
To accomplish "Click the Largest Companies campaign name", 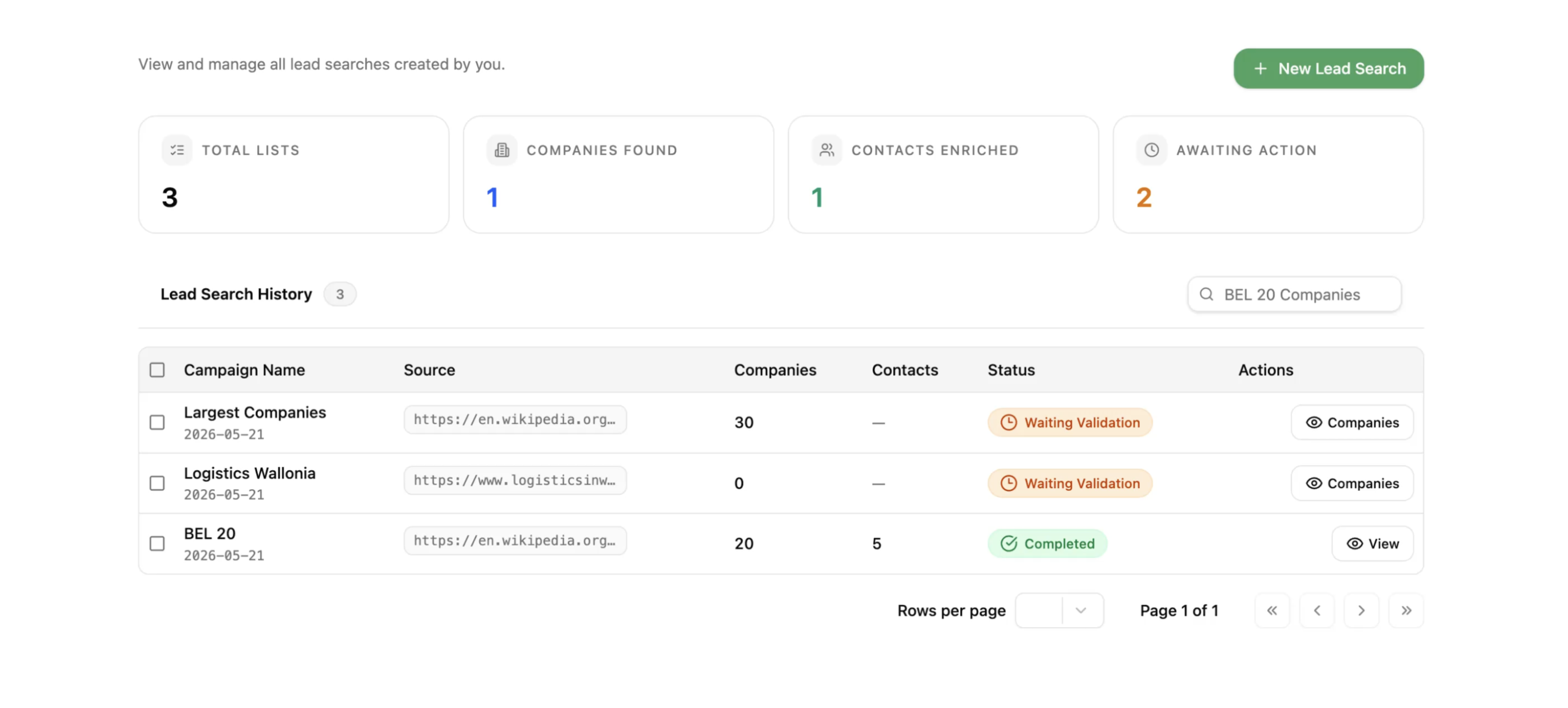I will 254,412.
